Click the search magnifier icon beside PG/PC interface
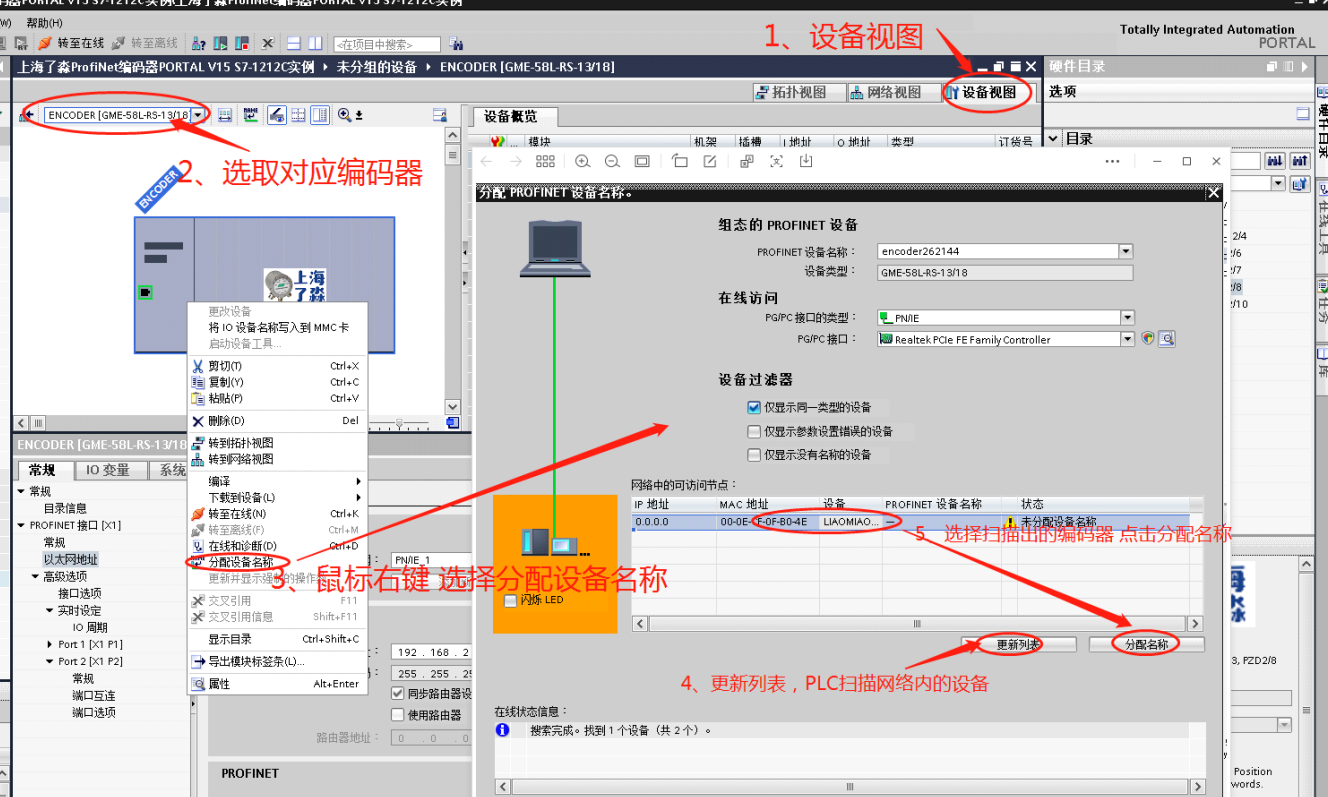Screen dimensions: 1328x797 1166,339
